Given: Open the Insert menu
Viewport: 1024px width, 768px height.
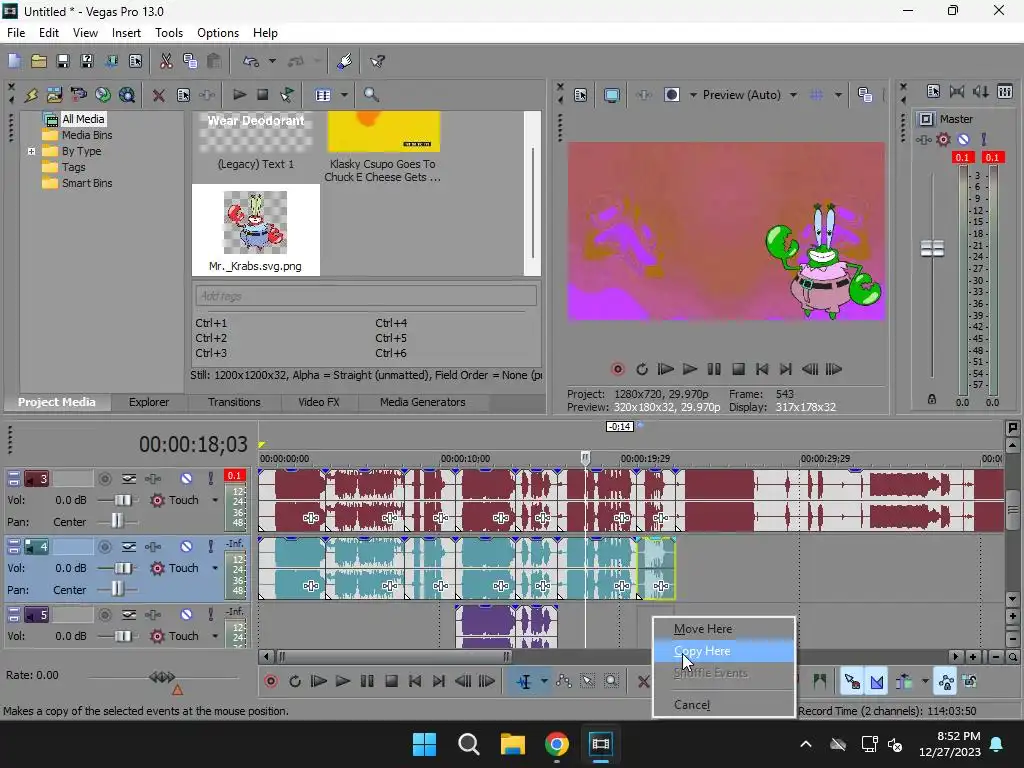Looking at the screenshot, I should (126, 33).
